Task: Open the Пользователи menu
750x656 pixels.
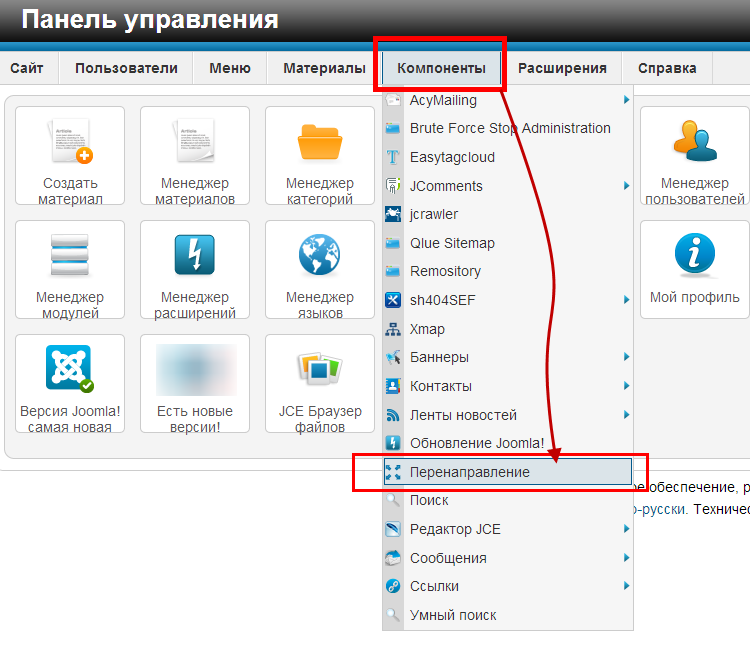Action: click(x=126, y=68)
